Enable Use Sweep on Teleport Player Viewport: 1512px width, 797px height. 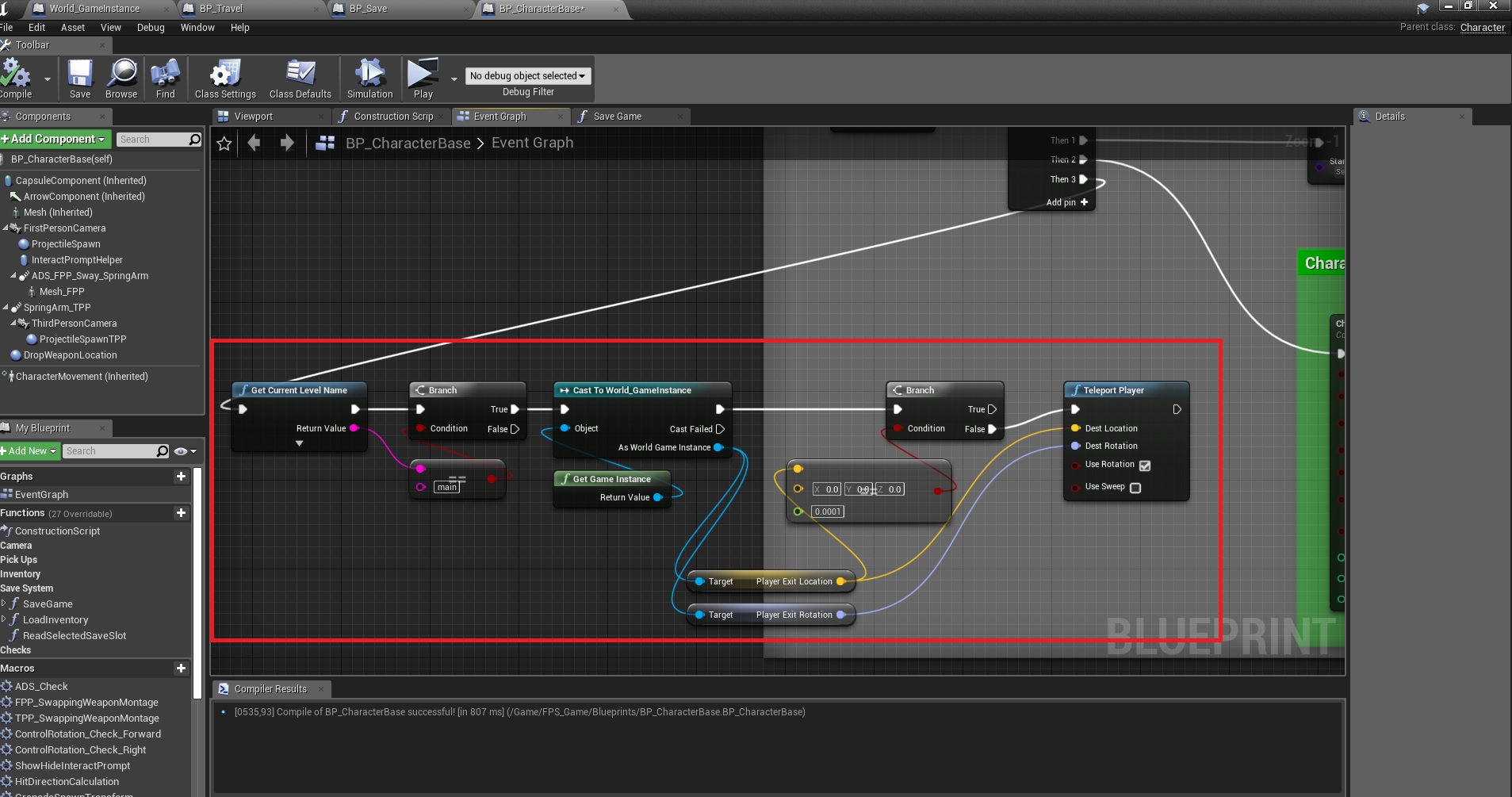pos(1135,488)
